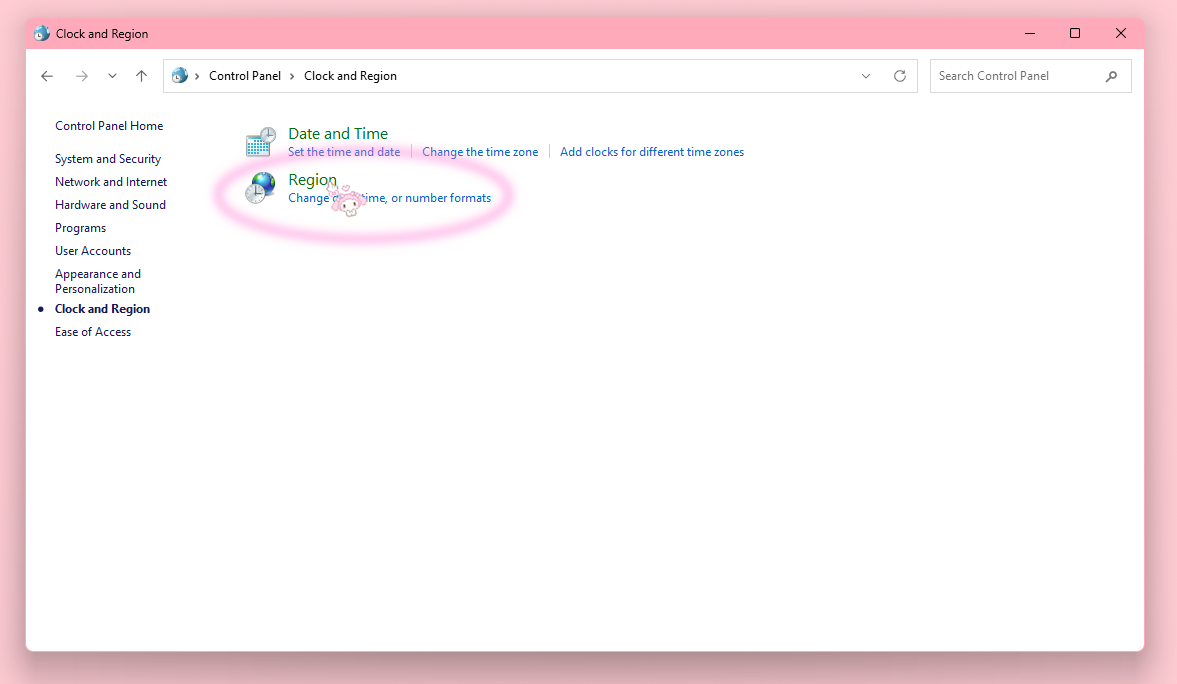
Task: Click the magnifier search icon
Action: [1112, 76]
